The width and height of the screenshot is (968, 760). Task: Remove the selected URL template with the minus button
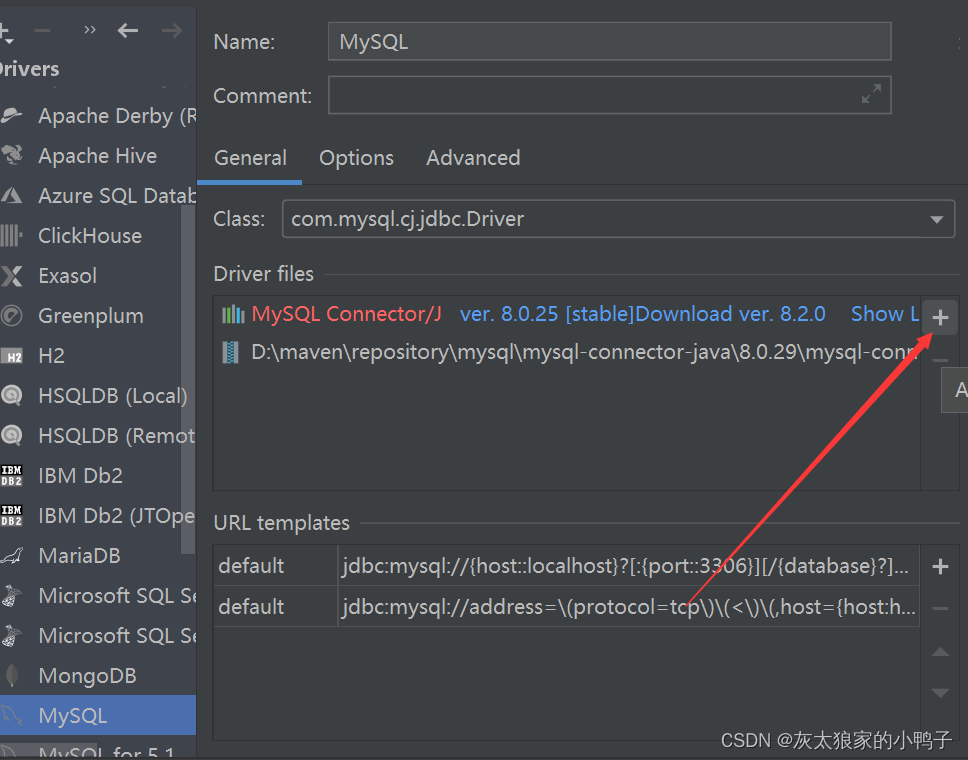940,608
